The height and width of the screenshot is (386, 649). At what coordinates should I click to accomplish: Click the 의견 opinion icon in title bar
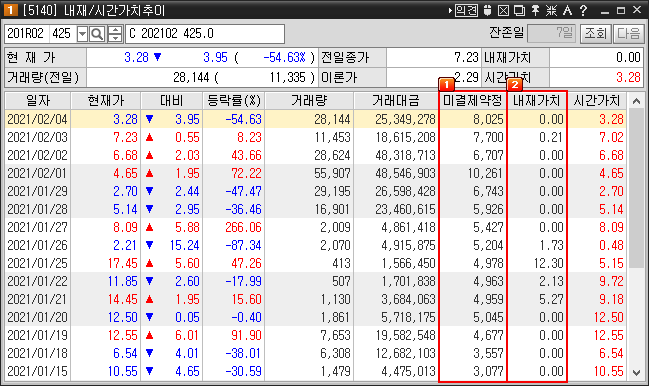coord(466,10)
